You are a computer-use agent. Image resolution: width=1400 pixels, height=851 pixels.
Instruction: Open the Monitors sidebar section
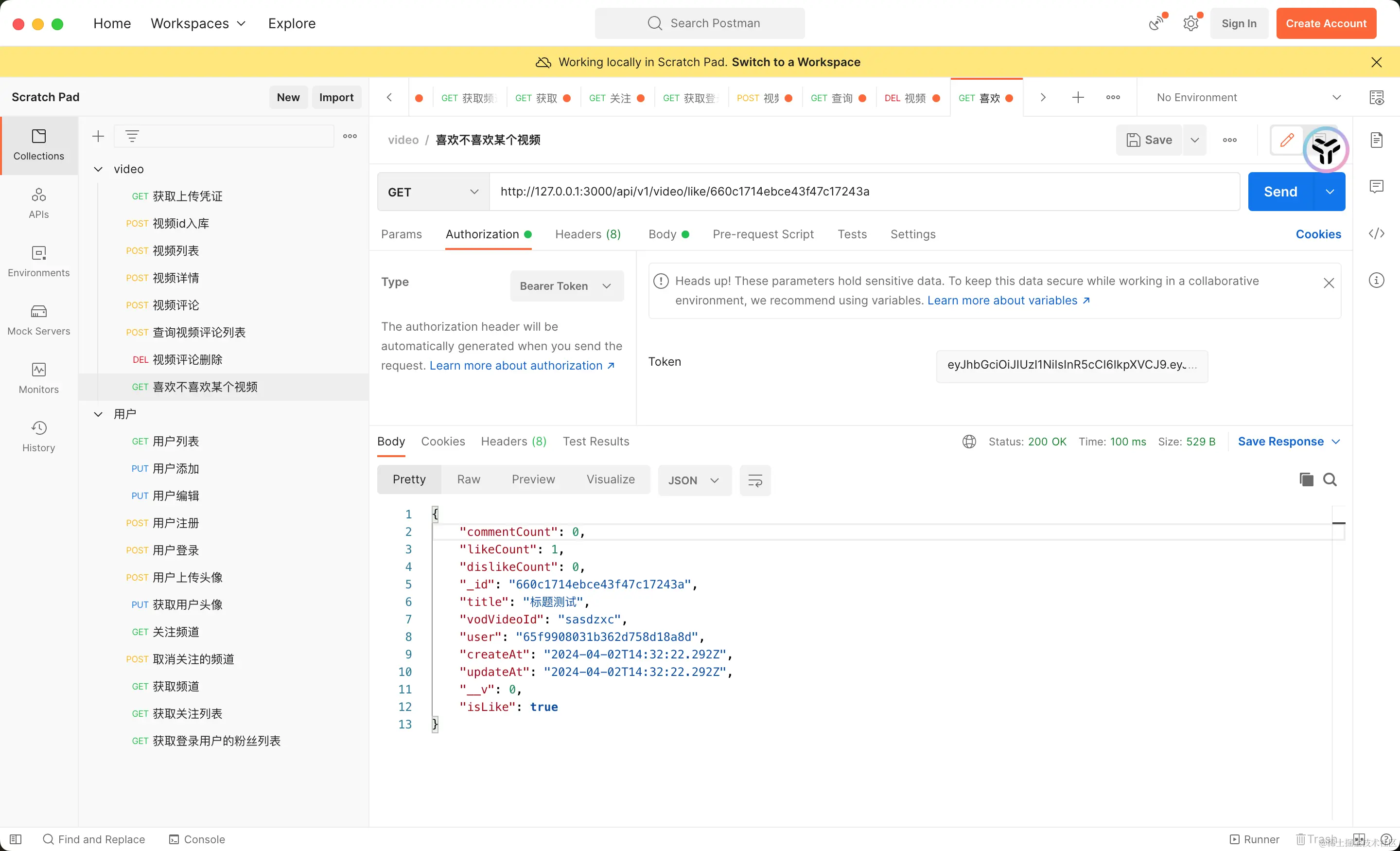(38, 378)
